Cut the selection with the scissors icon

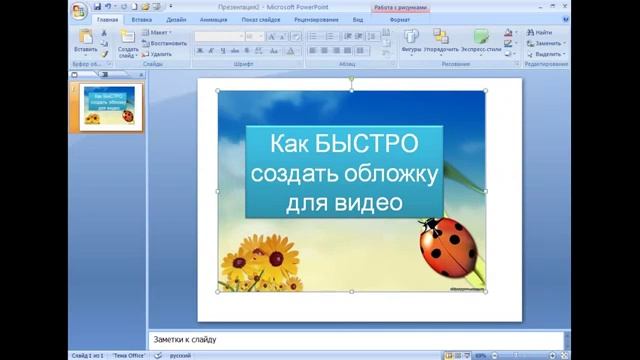[x=104, y=33]
